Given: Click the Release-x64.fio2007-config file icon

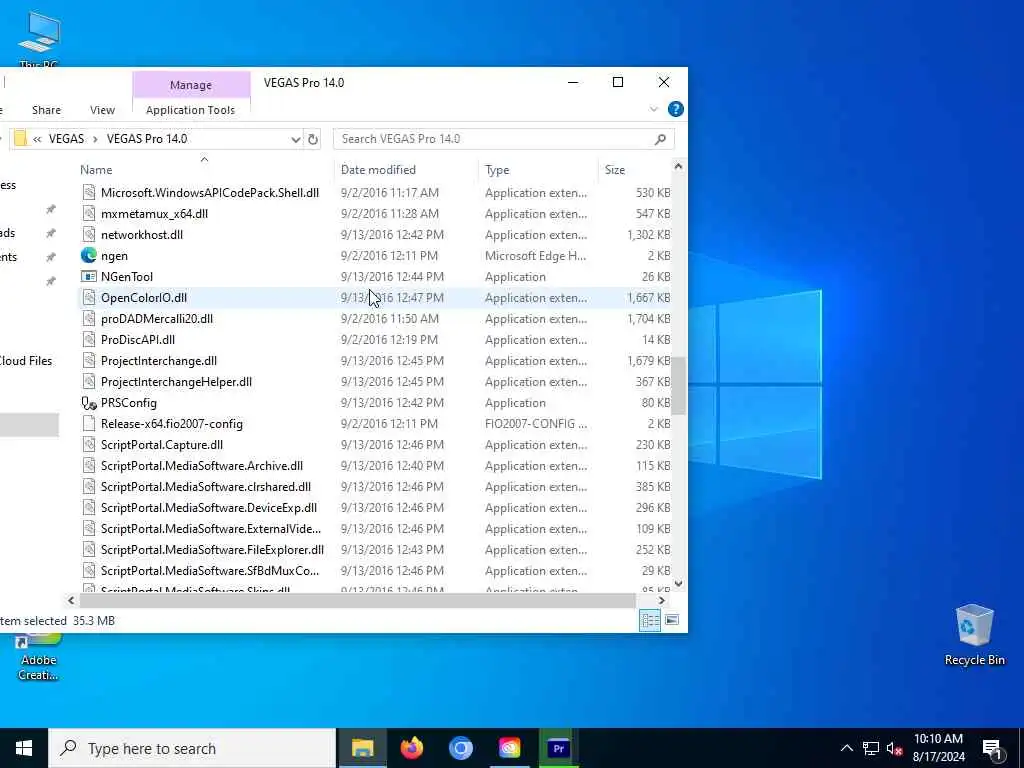Looking at the screenshot, I should click(89, 423).
